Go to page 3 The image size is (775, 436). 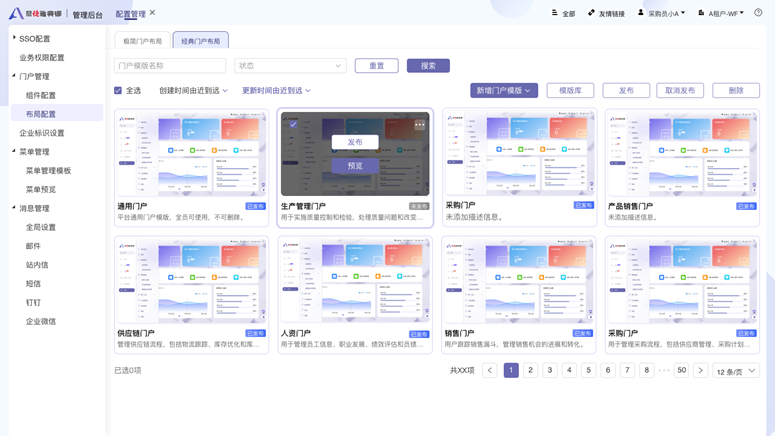550,370
